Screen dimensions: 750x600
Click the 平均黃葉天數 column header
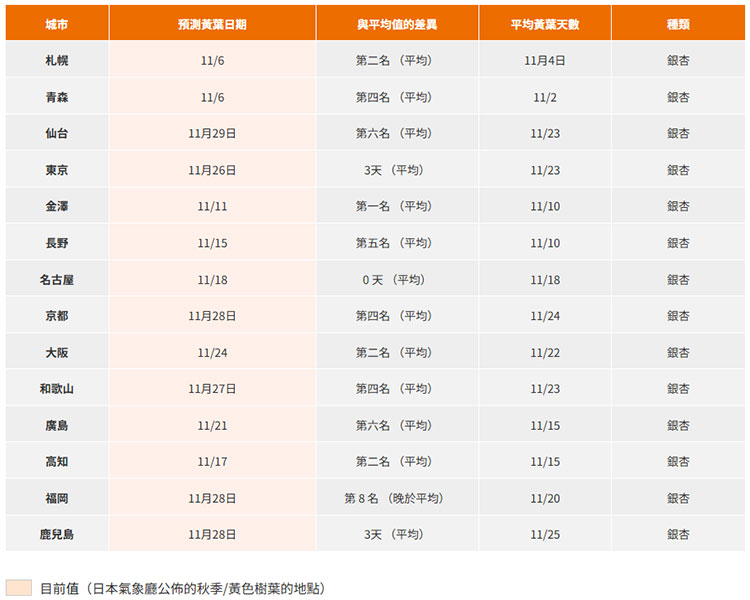click(x=545, y=23)
